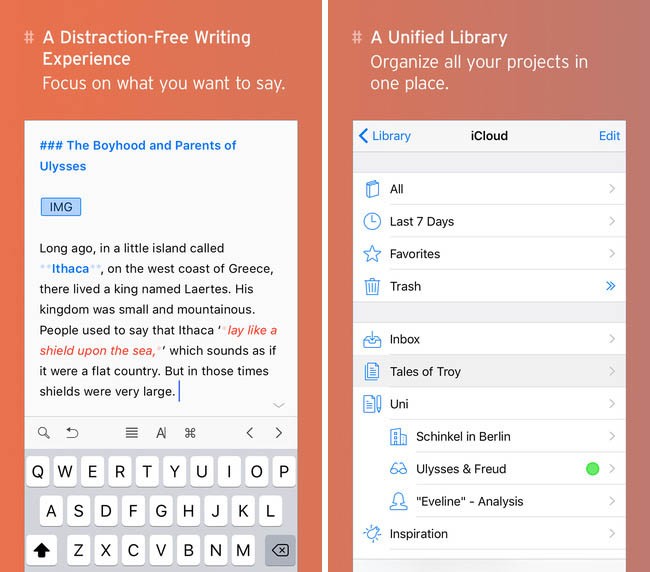
Task: Tap Edit in the iCloud header
Action: tap(609, 136)
